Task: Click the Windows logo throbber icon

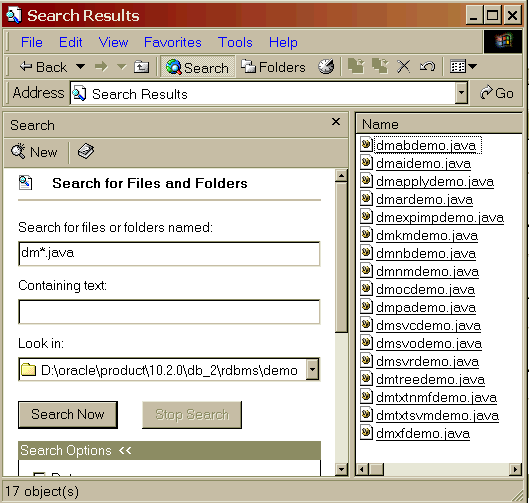Action: (x=503, y=41)
